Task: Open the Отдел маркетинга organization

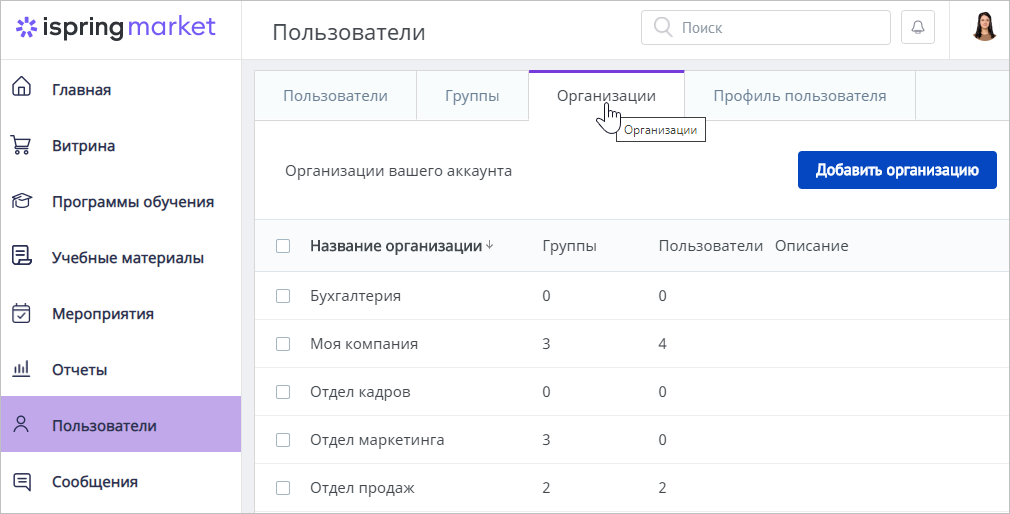Action: [x=377, y=440]
